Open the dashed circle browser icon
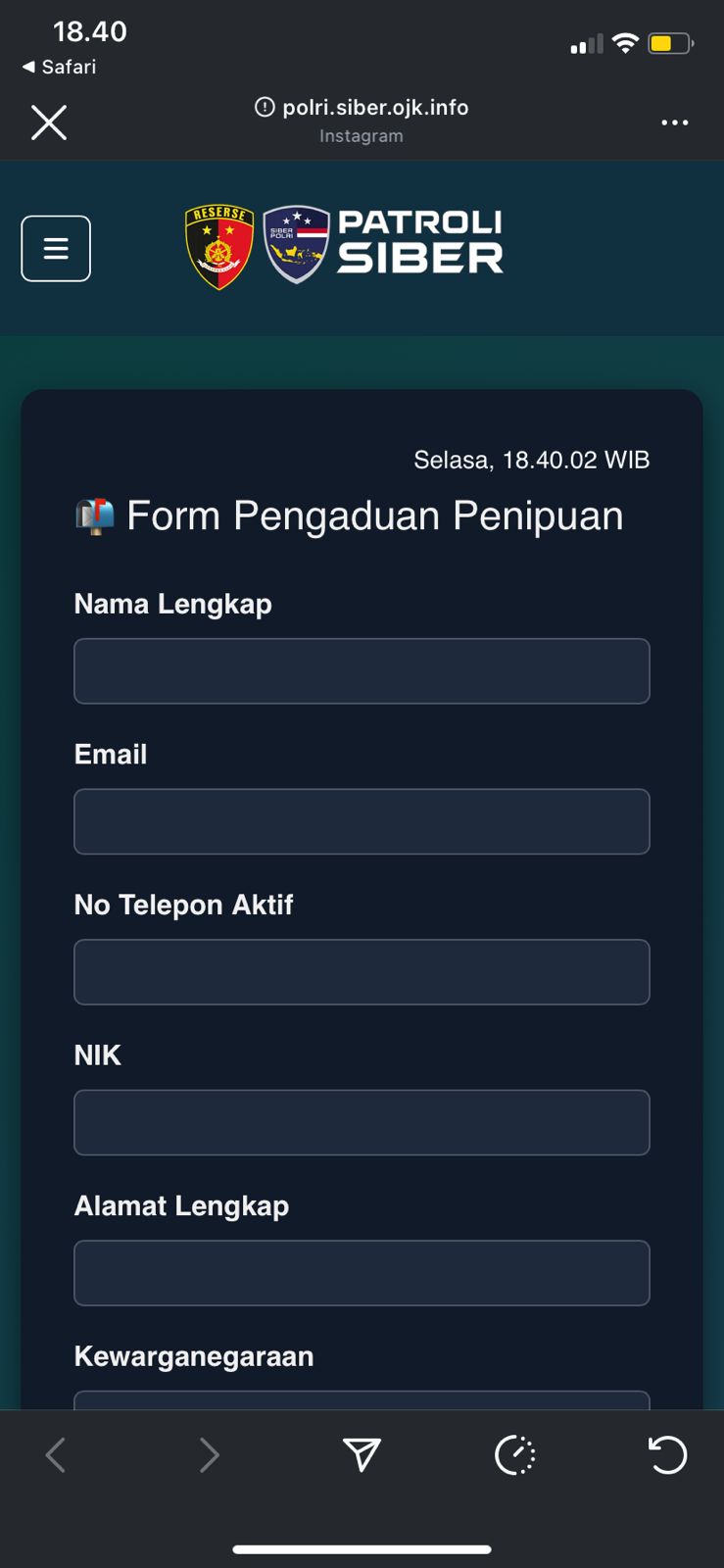Viewport: 724px width, 1568px height. pos(515,1455)
